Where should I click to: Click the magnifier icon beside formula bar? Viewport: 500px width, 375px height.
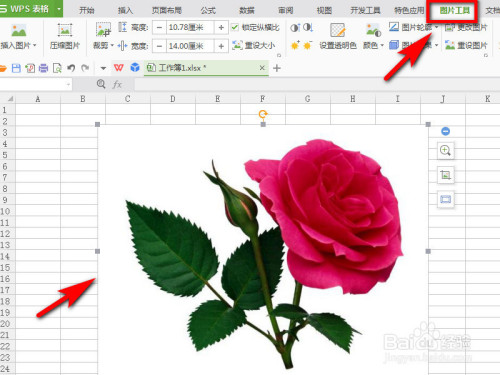click(101, 84)
